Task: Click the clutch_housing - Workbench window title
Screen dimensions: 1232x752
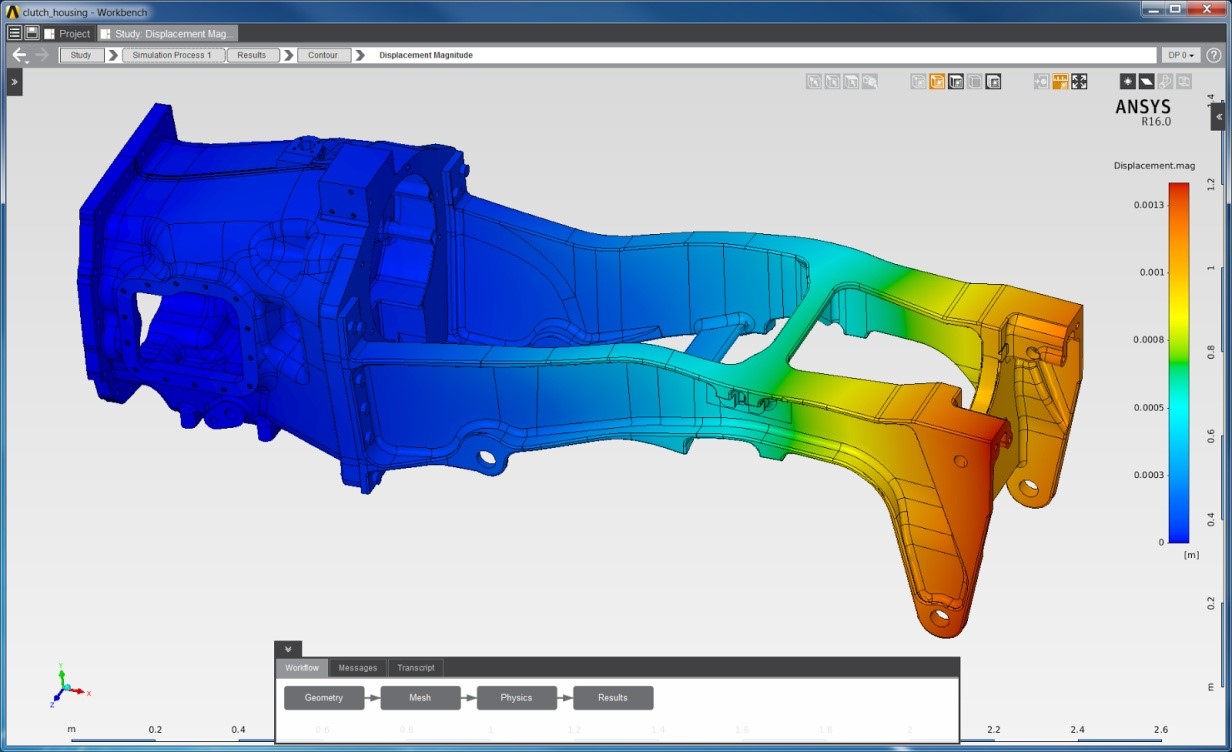Action: (x=83, y=12)
